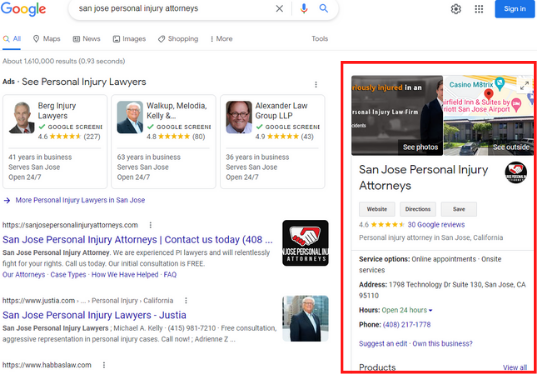Open Walkup, Melodia, Kelly ad card
The image size is (537, 374).
coord(163,141)
